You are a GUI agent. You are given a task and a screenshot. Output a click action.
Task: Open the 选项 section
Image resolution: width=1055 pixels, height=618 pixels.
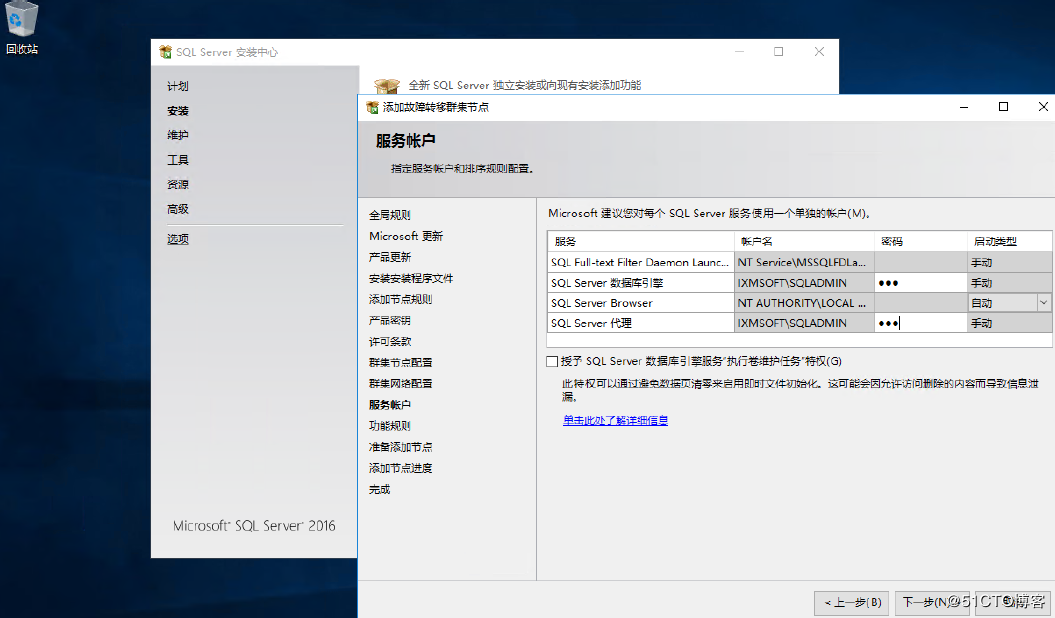[x=177, y=238]
